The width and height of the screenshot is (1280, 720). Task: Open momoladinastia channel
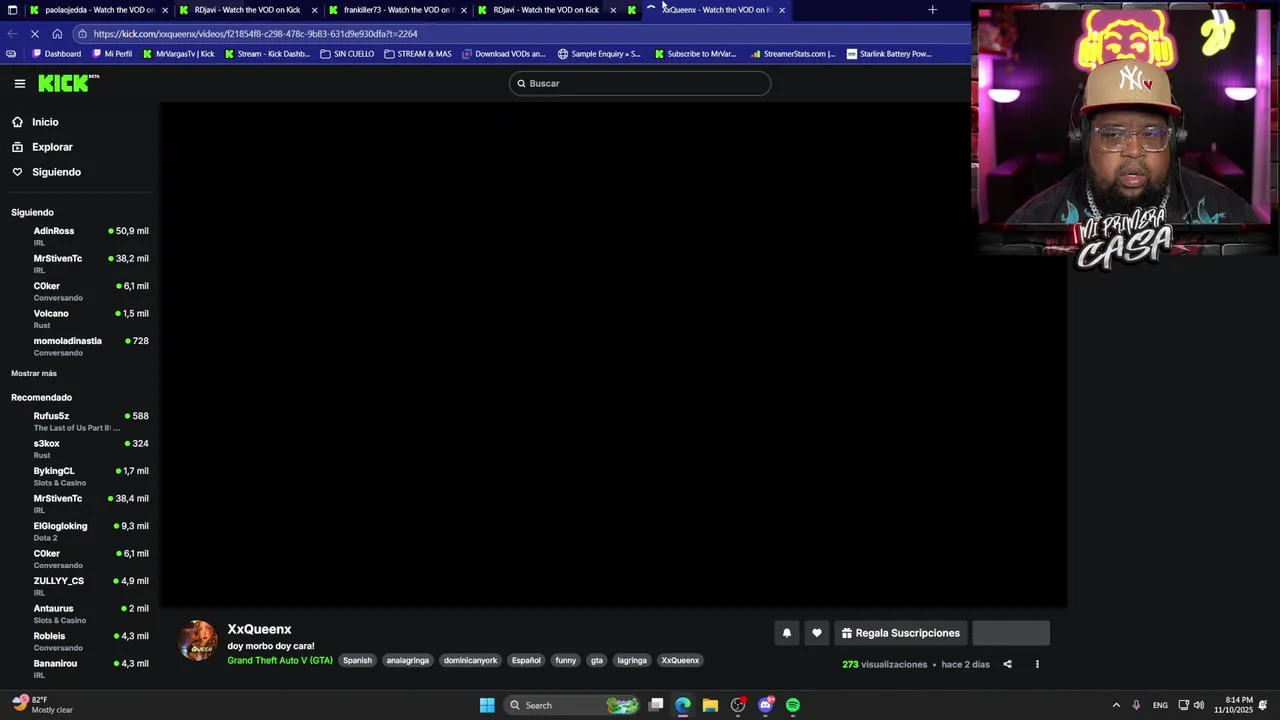[80, 346]
